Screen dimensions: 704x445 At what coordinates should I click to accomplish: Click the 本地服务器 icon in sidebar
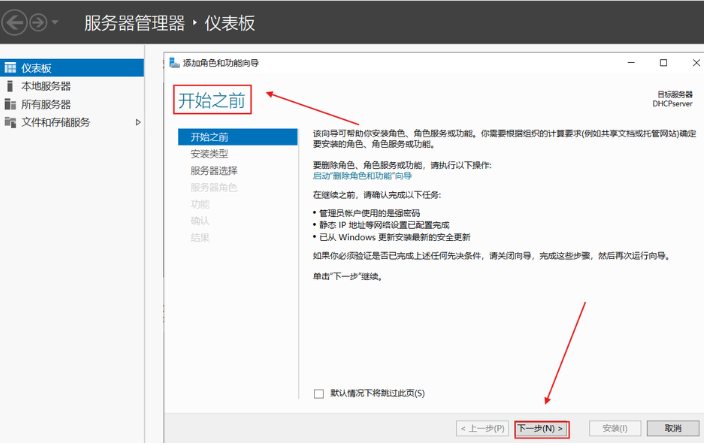[10, 86]
